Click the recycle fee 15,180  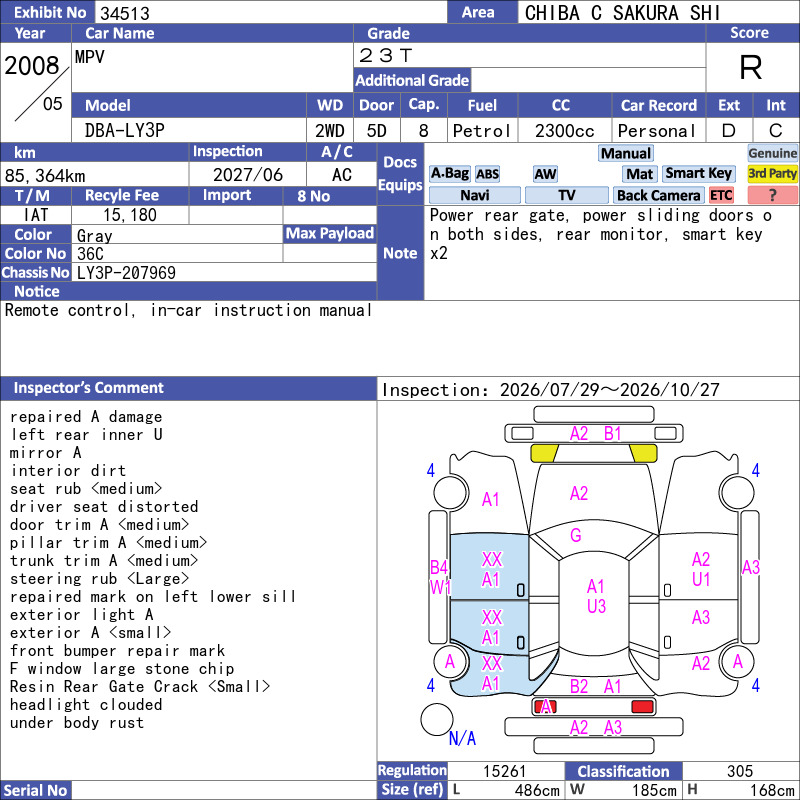(130, 215)
